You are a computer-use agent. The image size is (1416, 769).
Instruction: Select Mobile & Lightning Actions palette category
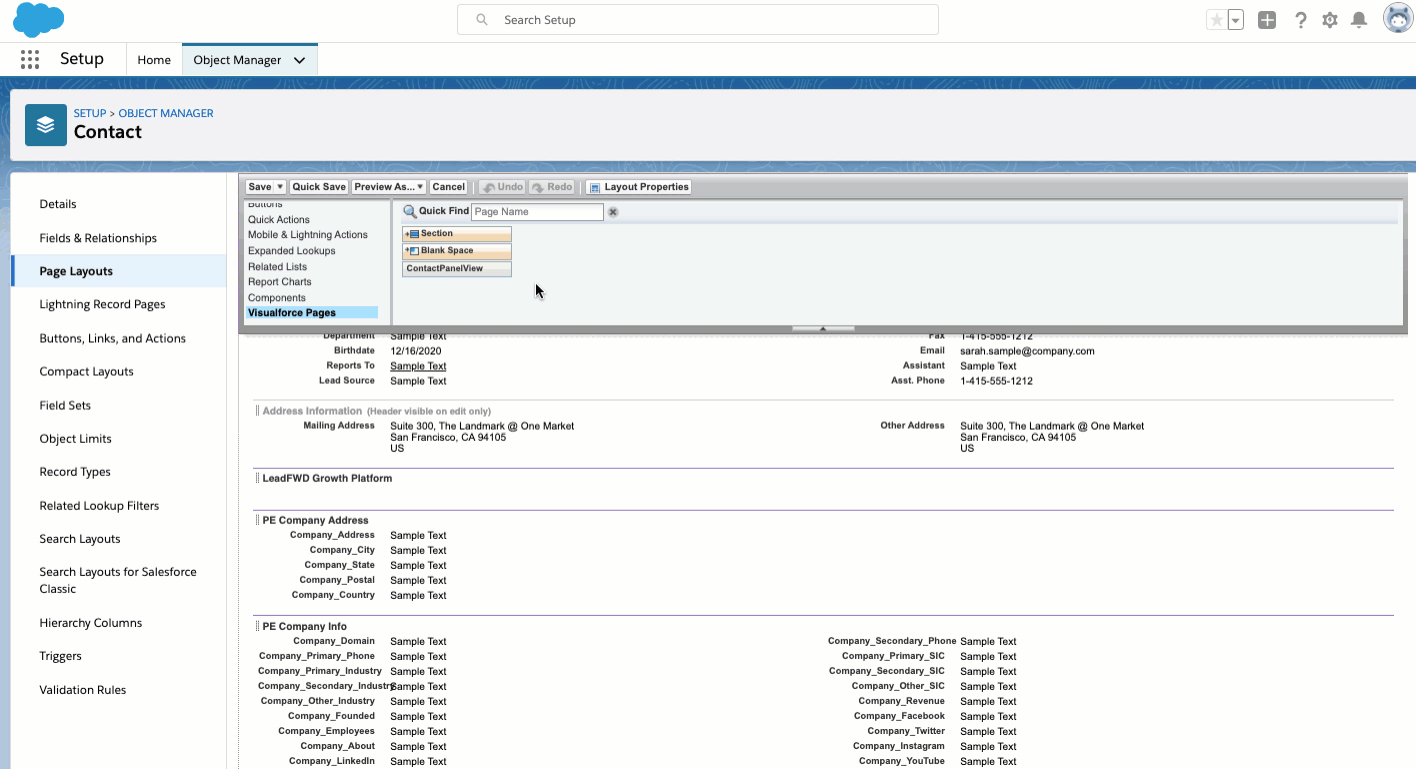tap(308, 235)
